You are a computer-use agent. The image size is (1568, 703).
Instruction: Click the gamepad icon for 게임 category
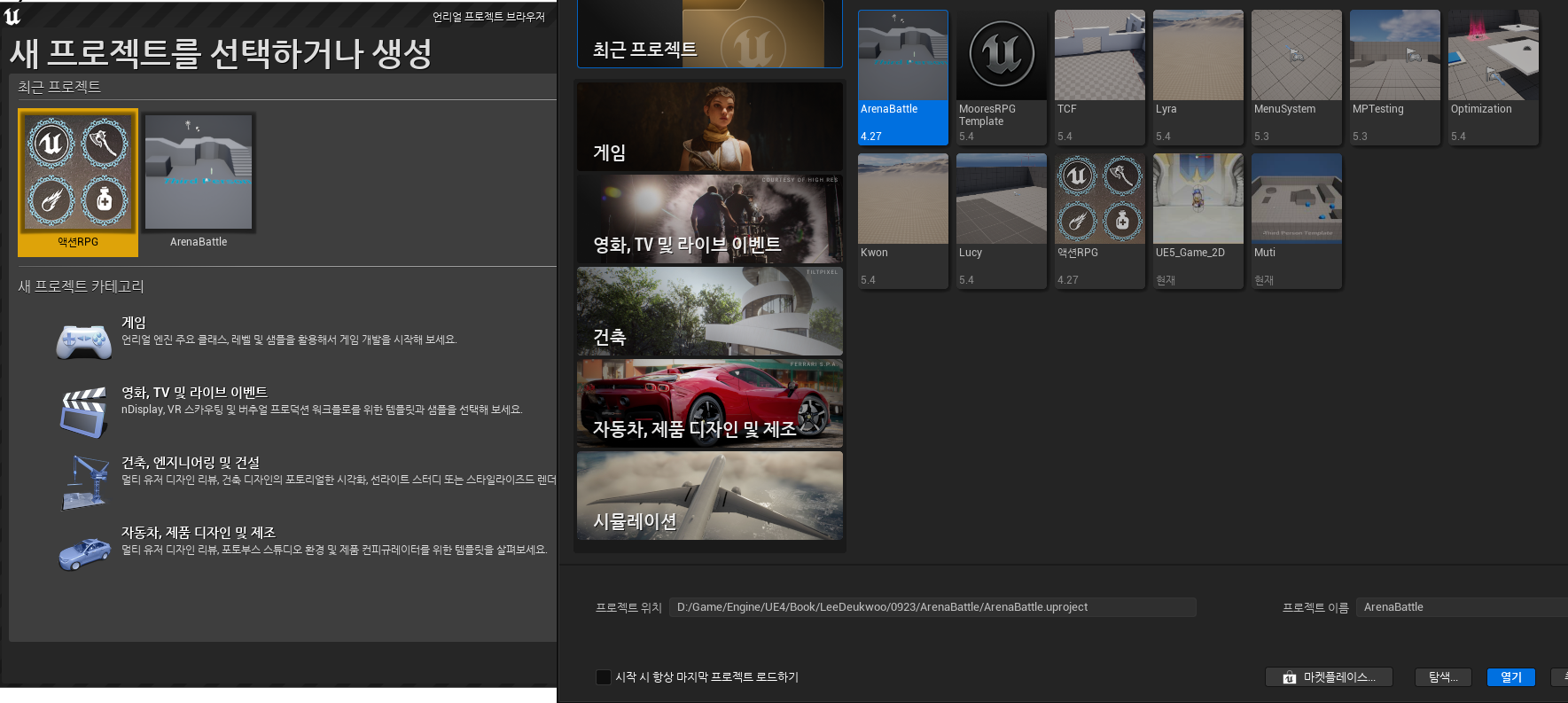coord(84,340)
